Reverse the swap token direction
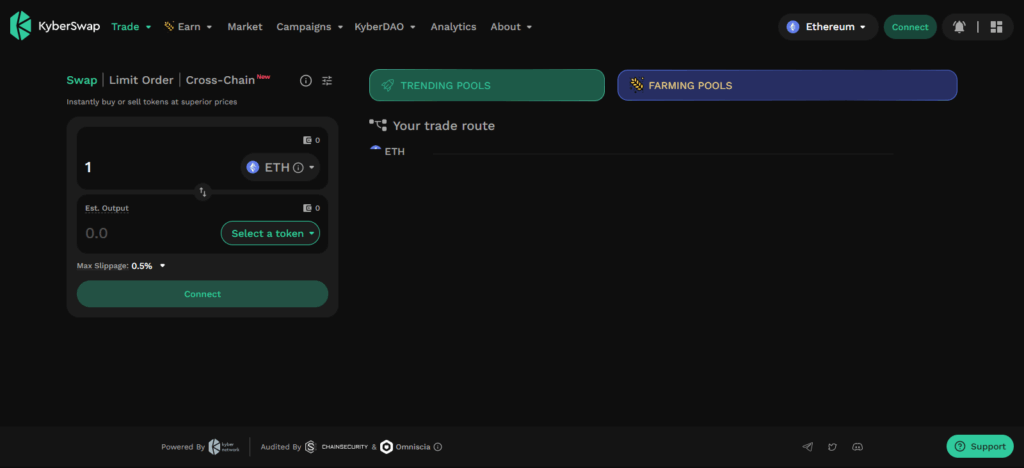The height and width of the screenshot is (468, 1024). pos(203,191)
